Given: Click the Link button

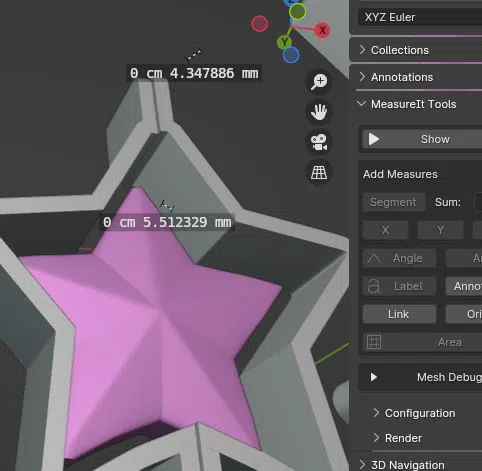Looking at the screenshot, I should pos(399,314).
